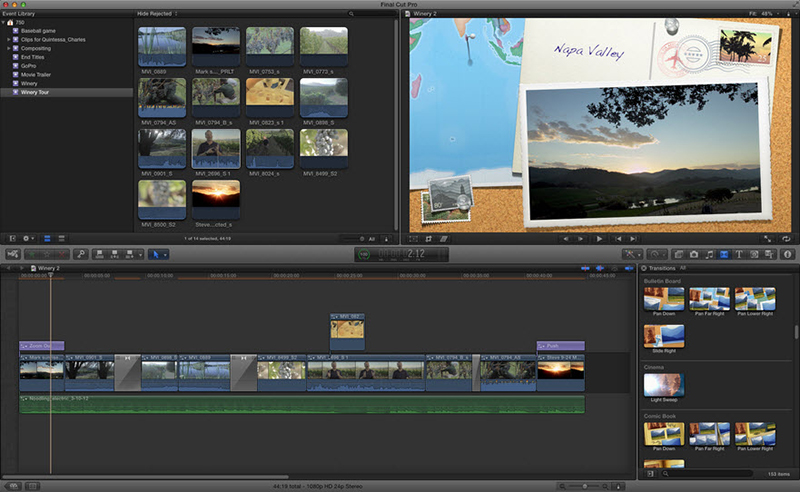Open the Select tool dropdown arrow
This screenshot has height=492, width=800.
[166, 255]
